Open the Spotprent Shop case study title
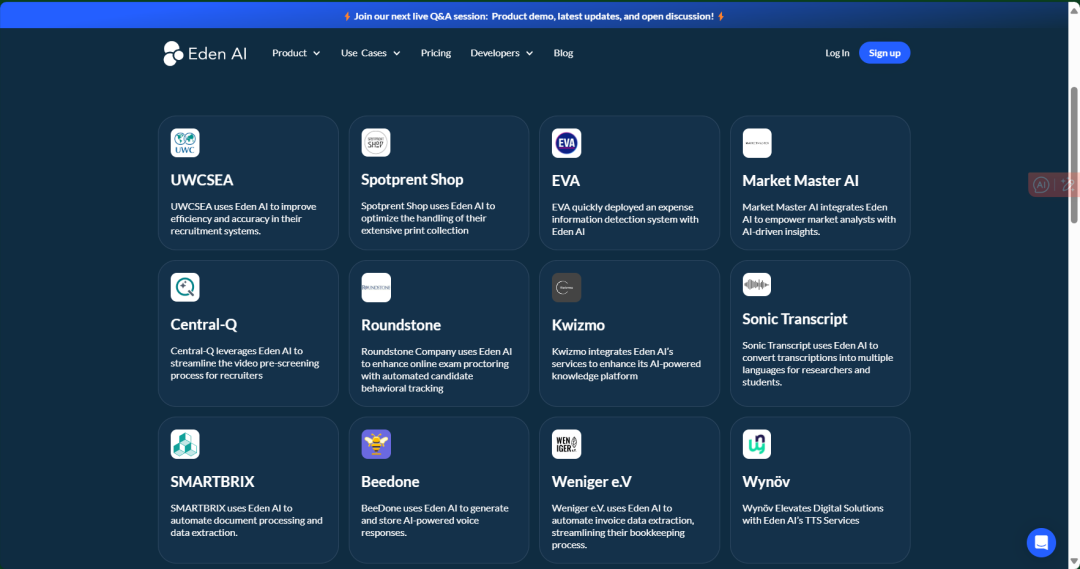This screenshot has width=1080, height=569. (x=412, y=180)
